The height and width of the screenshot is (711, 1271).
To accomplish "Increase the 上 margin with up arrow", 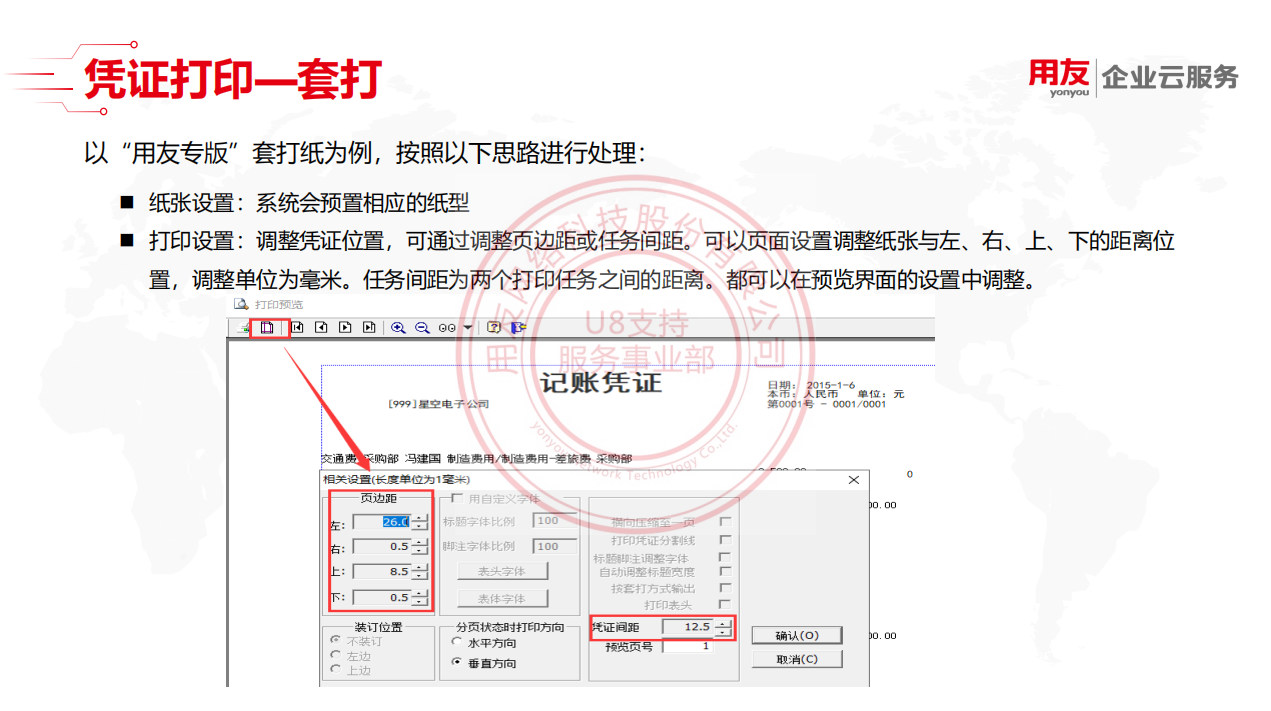I will coord(420,567).
